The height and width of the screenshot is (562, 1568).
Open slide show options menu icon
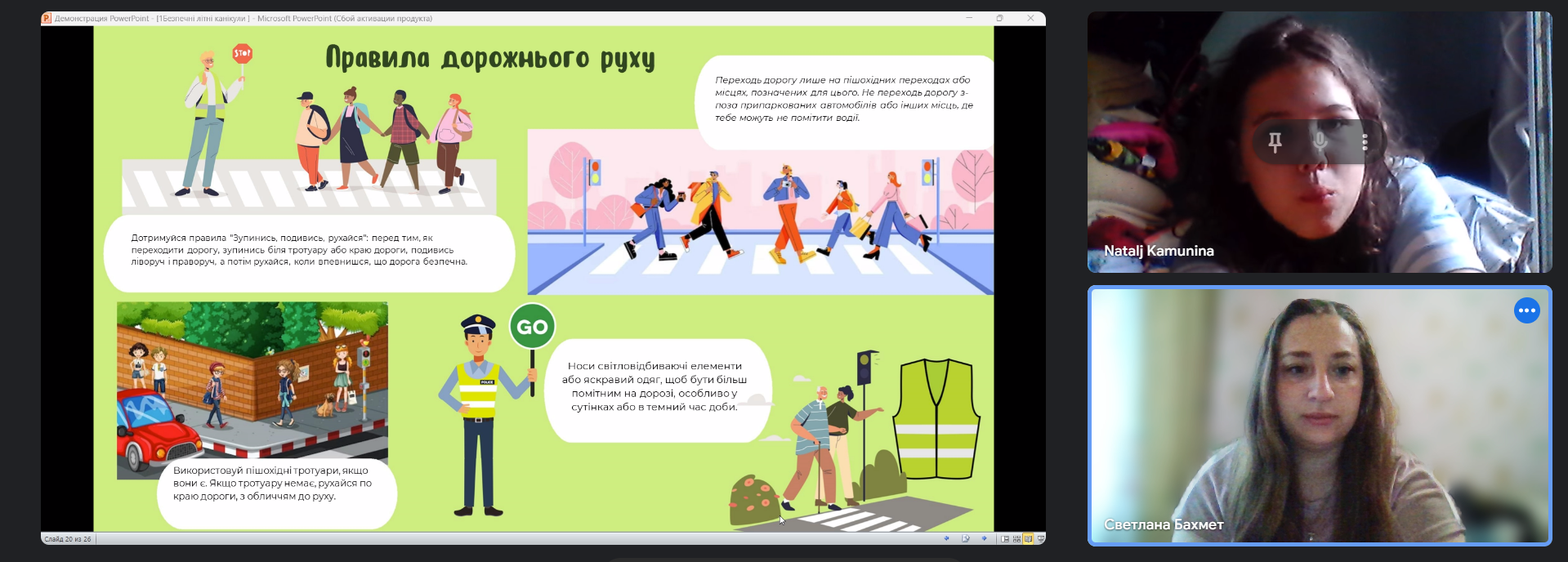coord(966,538)
